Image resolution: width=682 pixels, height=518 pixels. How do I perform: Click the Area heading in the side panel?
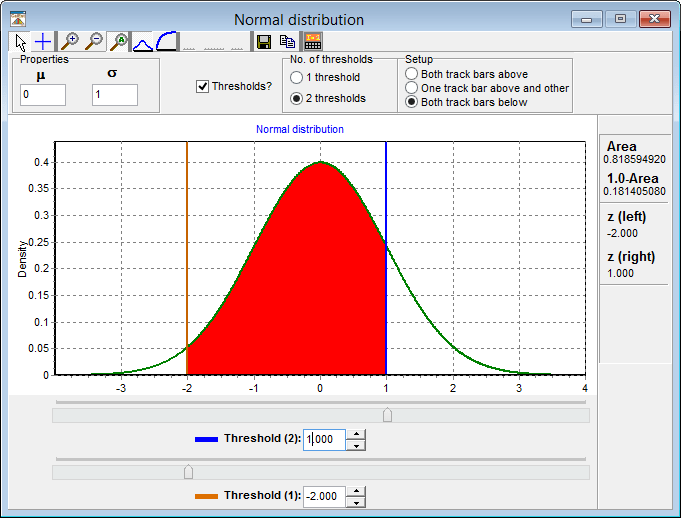click(622, 146)
